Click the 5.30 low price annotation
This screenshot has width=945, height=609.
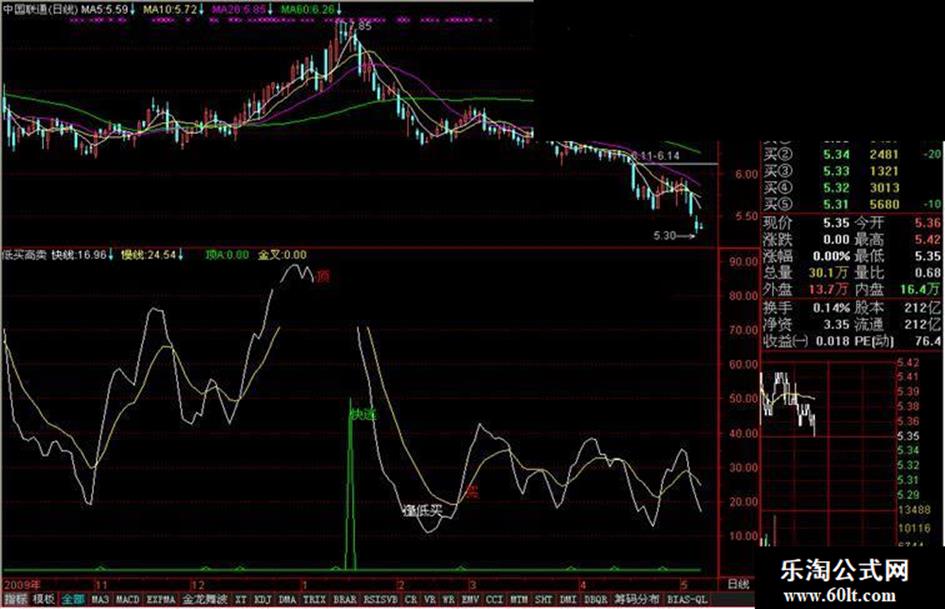tap(665, 236)
